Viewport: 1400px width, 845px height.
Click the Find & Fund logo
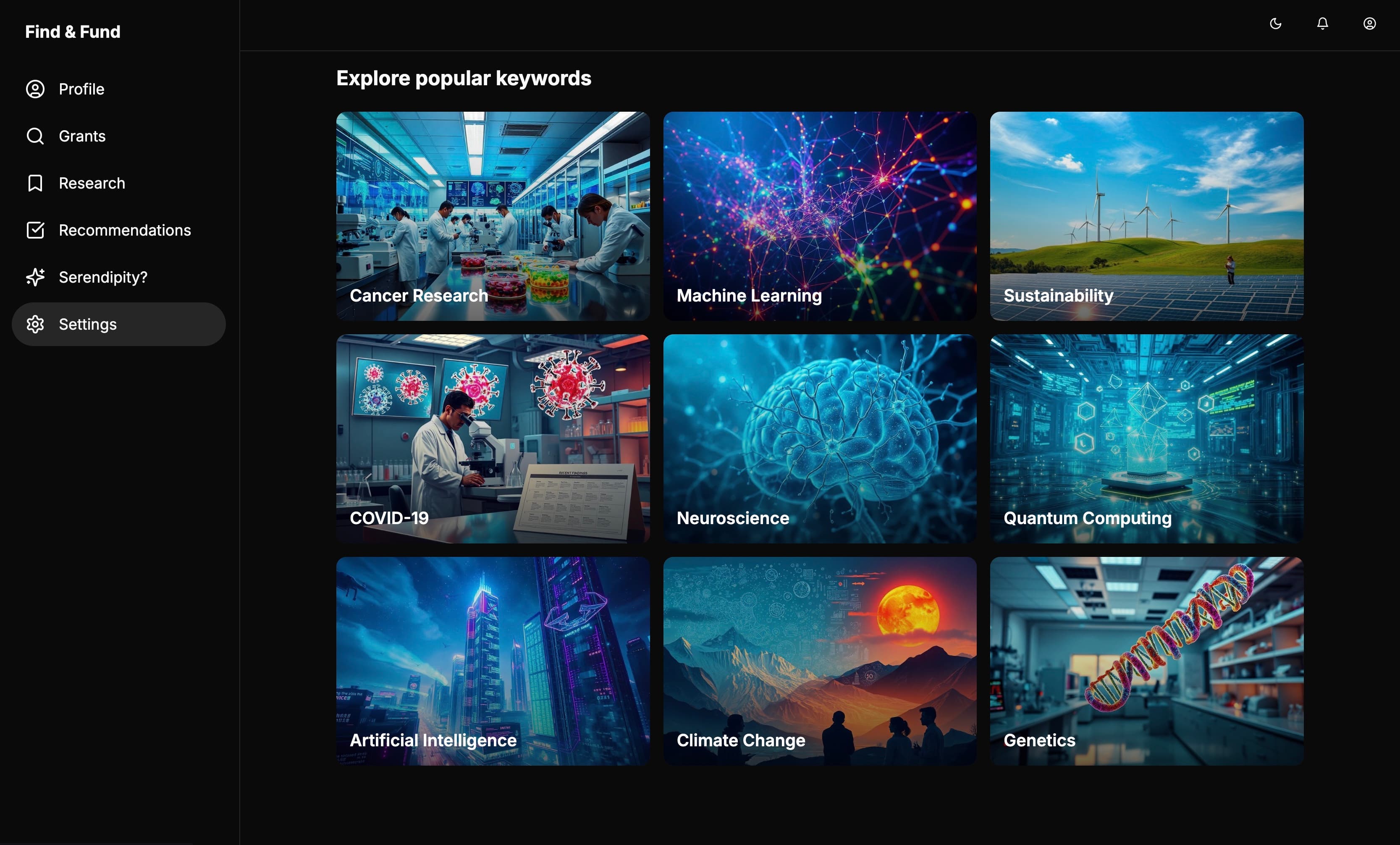tap(73, 32)
